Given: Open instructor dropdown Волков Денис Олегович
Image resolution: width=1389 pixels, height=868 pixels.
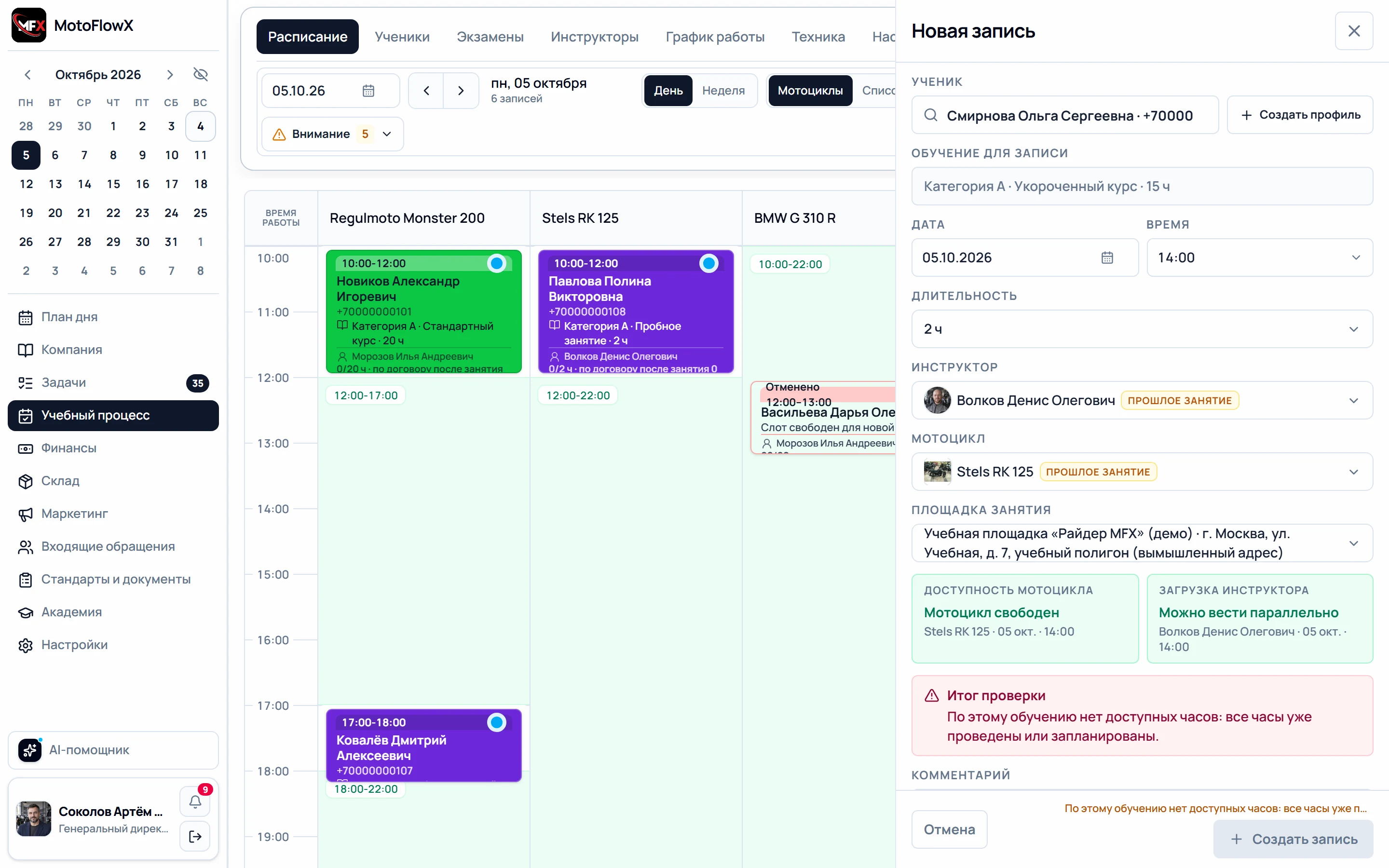Looking at the screenshot, I should click(x=1142, y=401).
